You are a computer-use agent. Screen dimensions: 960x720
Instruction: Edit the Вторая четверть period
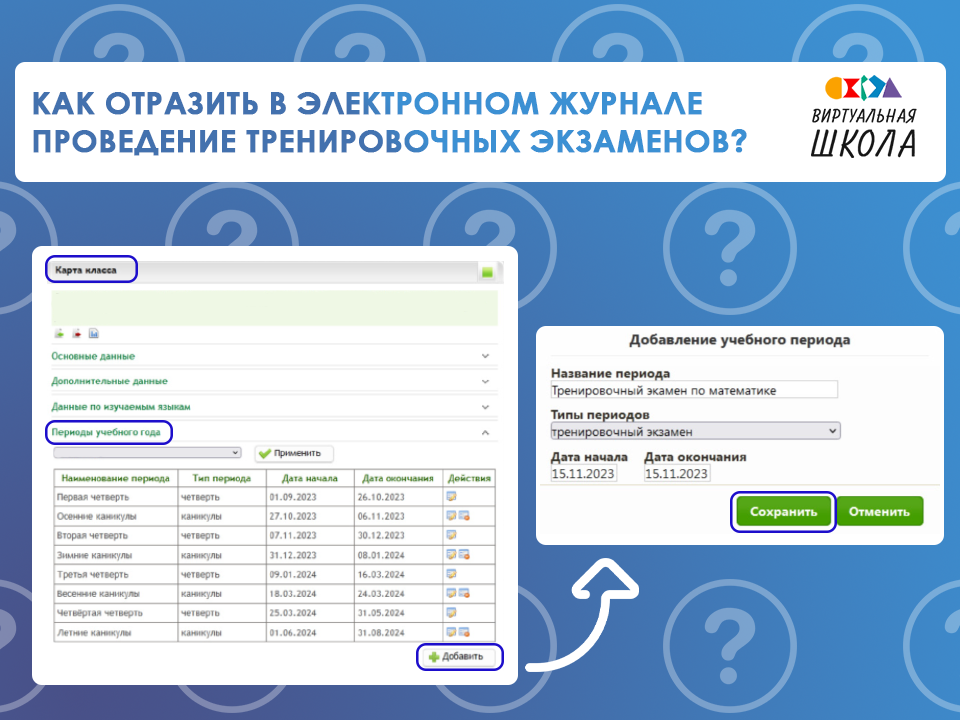click(451, 535)
